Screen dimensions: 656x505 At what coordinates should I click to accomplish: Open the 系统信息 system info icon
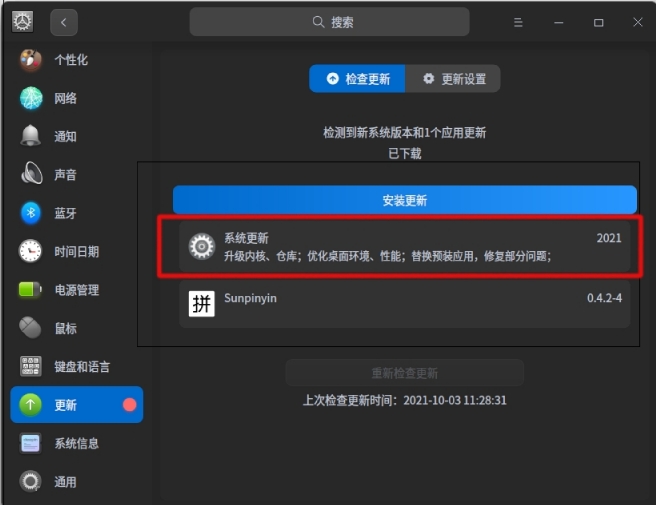click(x=30, y=443)
